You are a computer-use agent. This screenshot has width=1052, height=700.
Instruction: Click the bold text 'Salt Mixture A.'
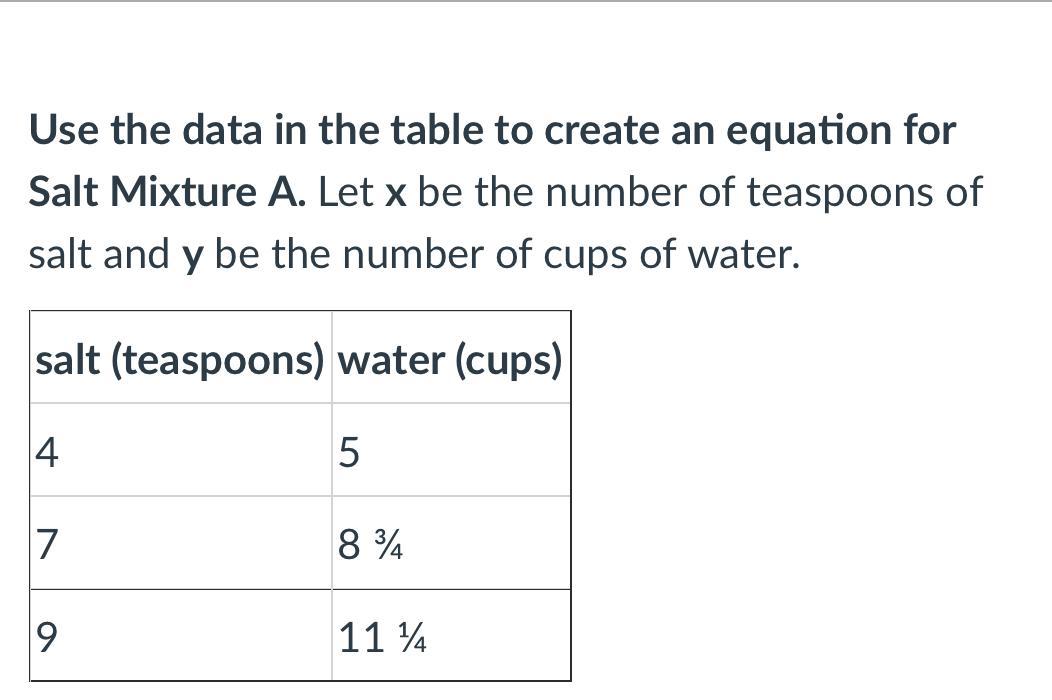pyautogui.click(x=166, y=192)
